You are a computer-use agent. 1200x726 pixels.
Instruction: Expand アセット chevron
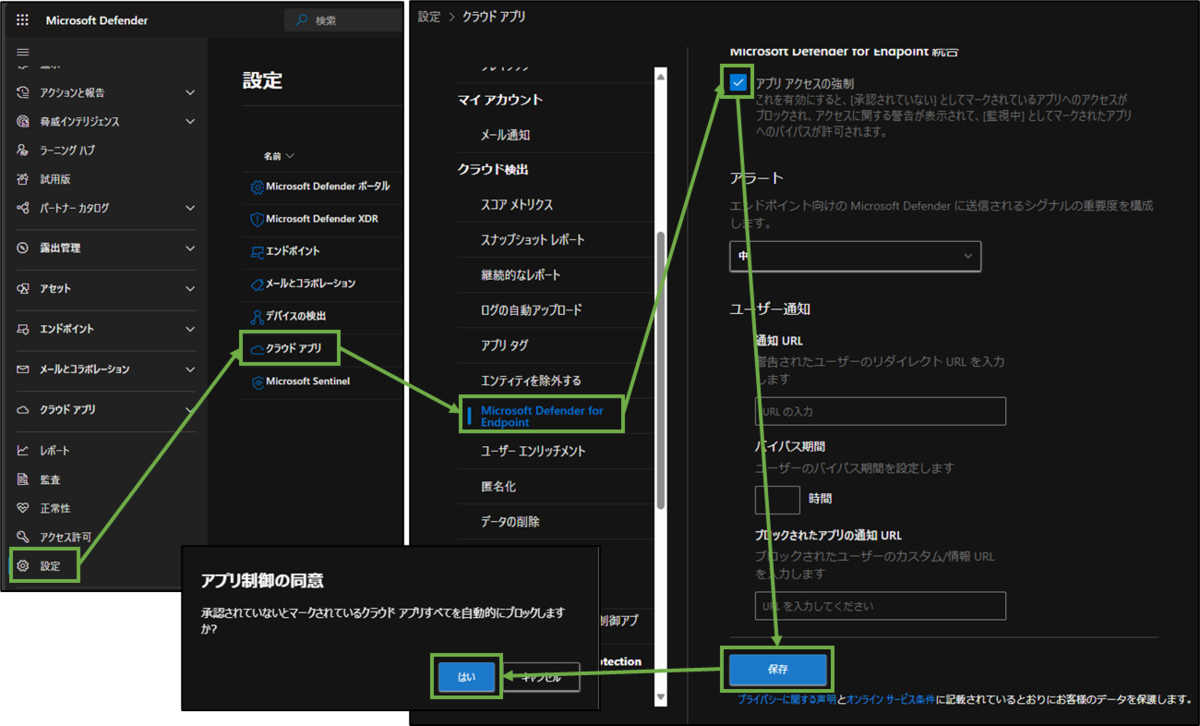[190, 288]
